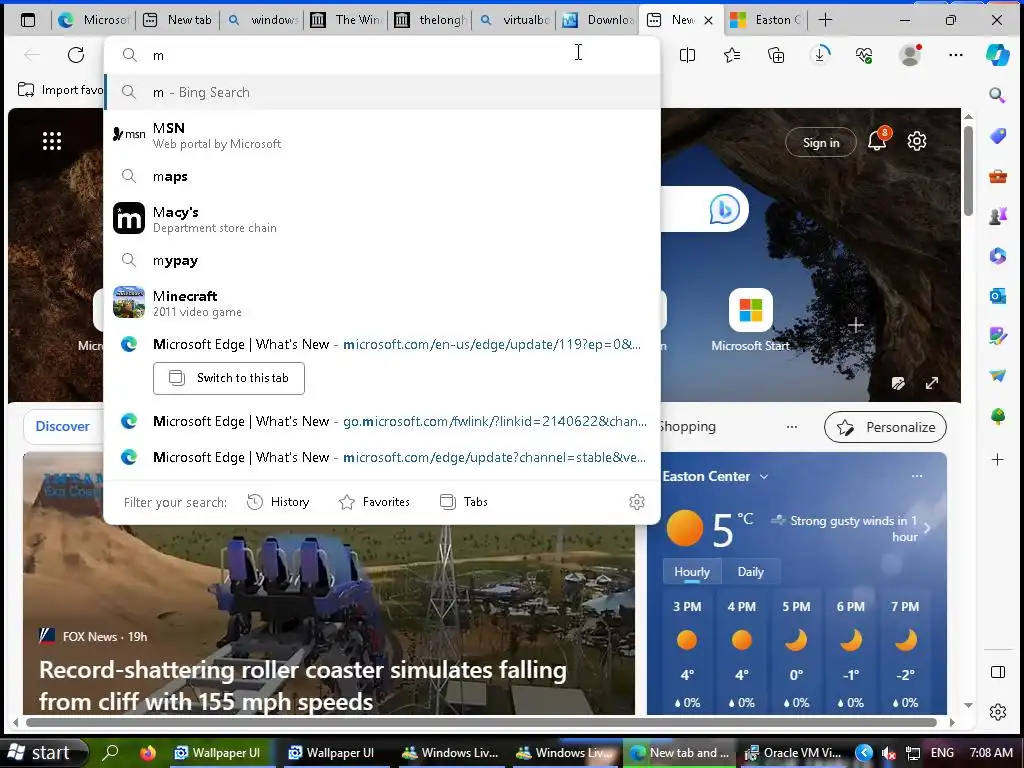Screen dimensions: 1024x768
Task: Select 'm - Bing Search' suggestion
Action: click(382, 92)
